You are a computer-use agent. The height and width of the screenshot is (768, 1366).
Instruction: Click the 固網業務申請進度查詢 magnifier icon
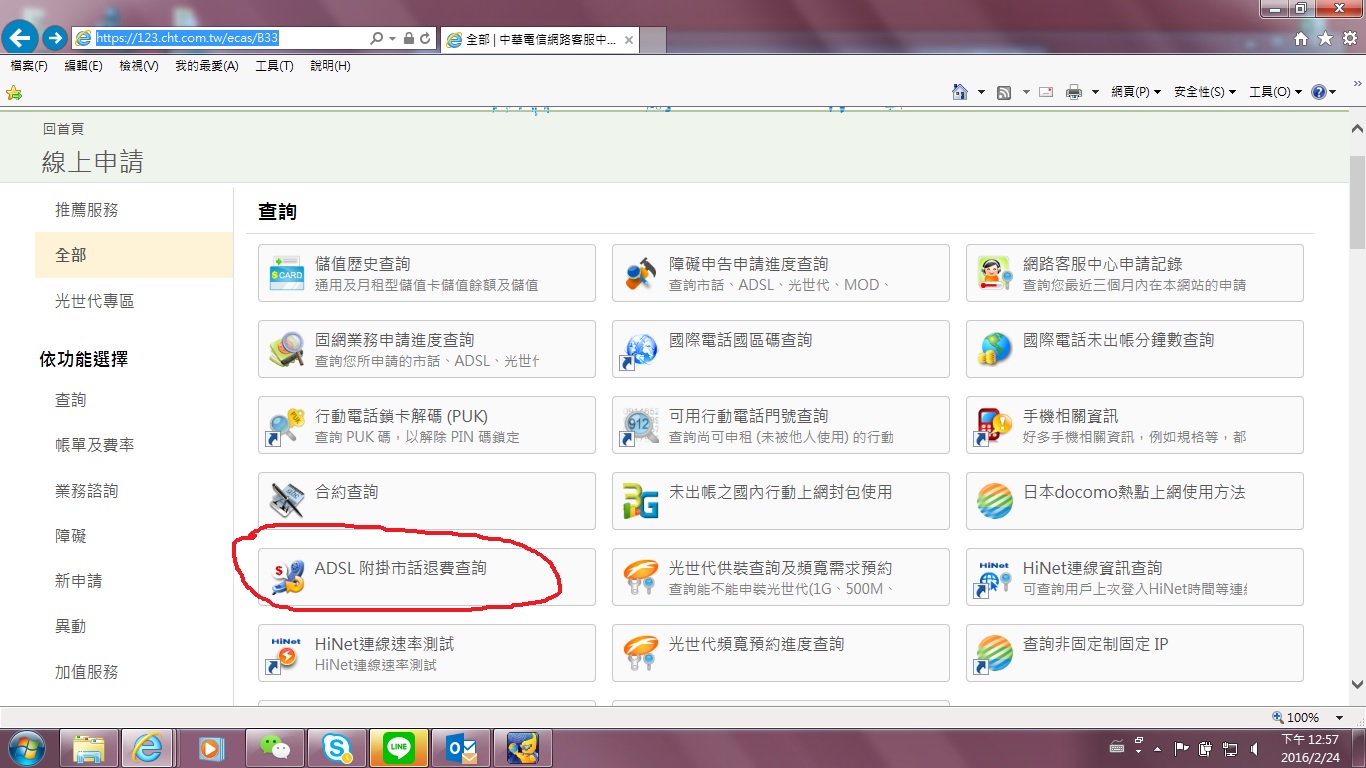(287, 349)
